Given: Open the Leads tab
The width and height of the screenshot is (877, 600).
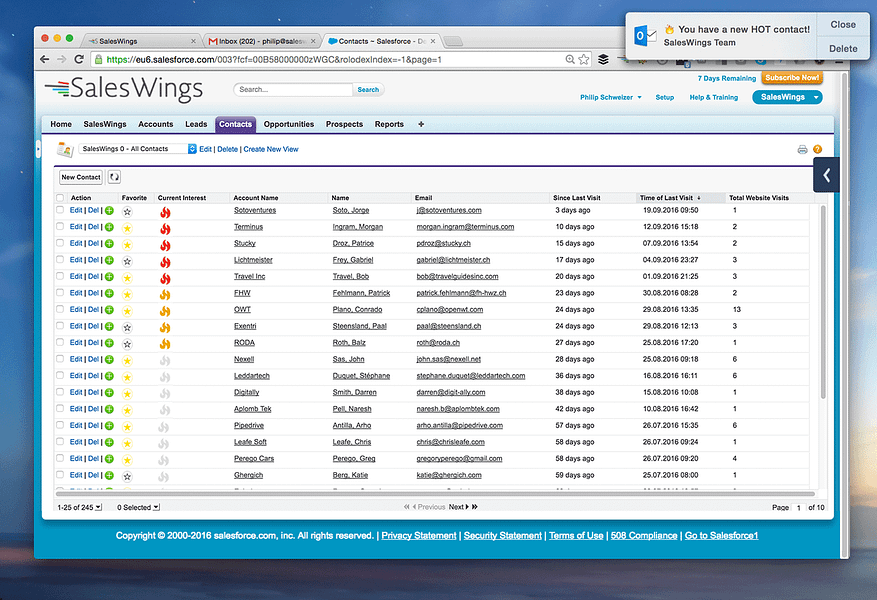Looking at the screenshot, I should pyautogui.click(x=196, y=124).
